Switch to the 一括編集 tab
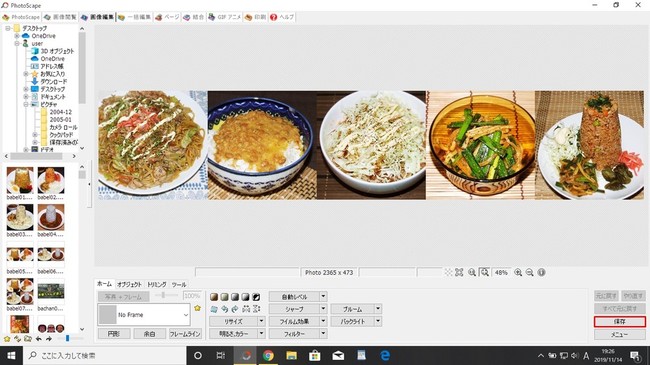 pos(134,17)
